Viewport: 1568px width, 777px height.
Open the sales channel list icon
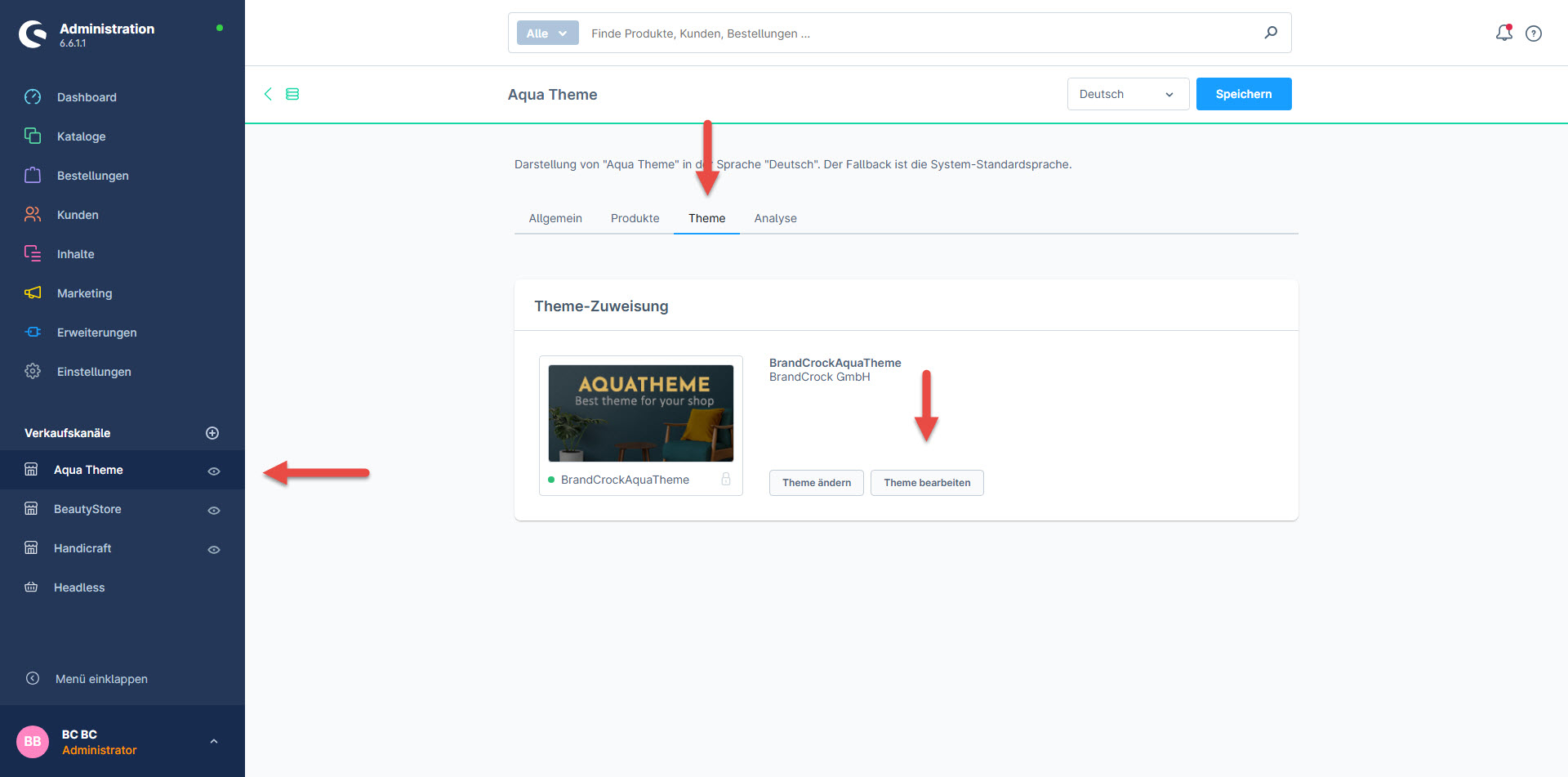(292, 94)
